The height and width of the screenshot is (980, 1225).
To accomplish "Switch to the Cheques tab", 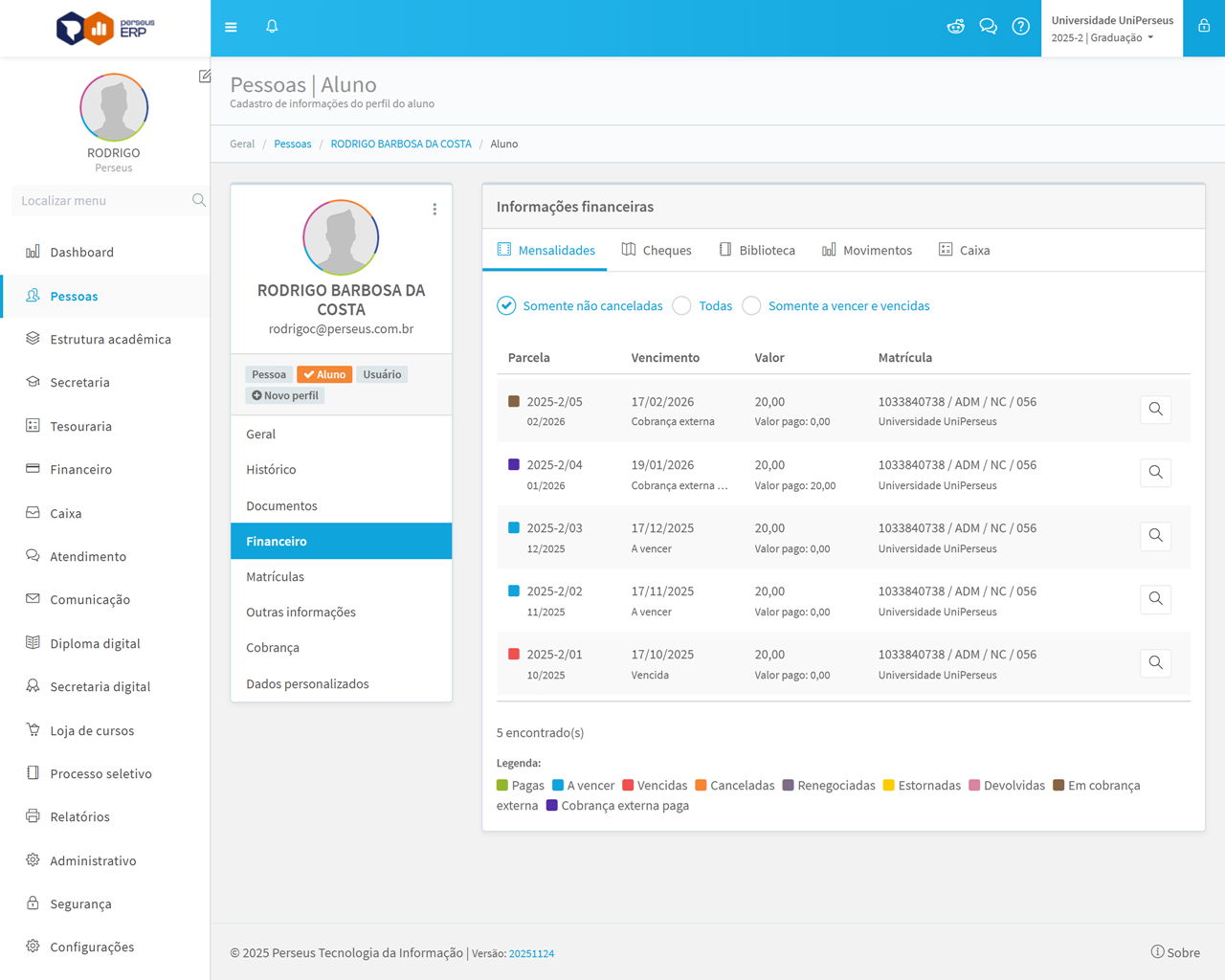I will tap(657, 251).
